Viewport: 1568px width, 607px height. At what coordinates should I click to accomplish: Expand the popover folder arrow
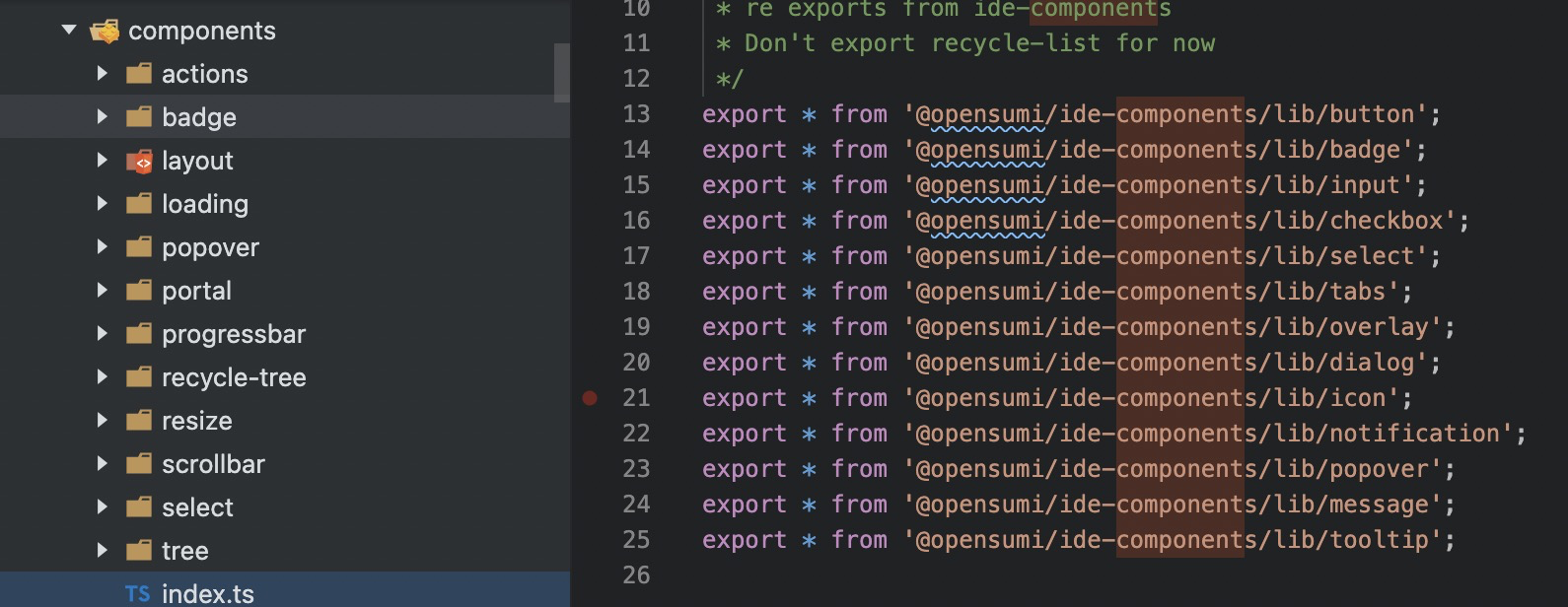tap(102, 247)
